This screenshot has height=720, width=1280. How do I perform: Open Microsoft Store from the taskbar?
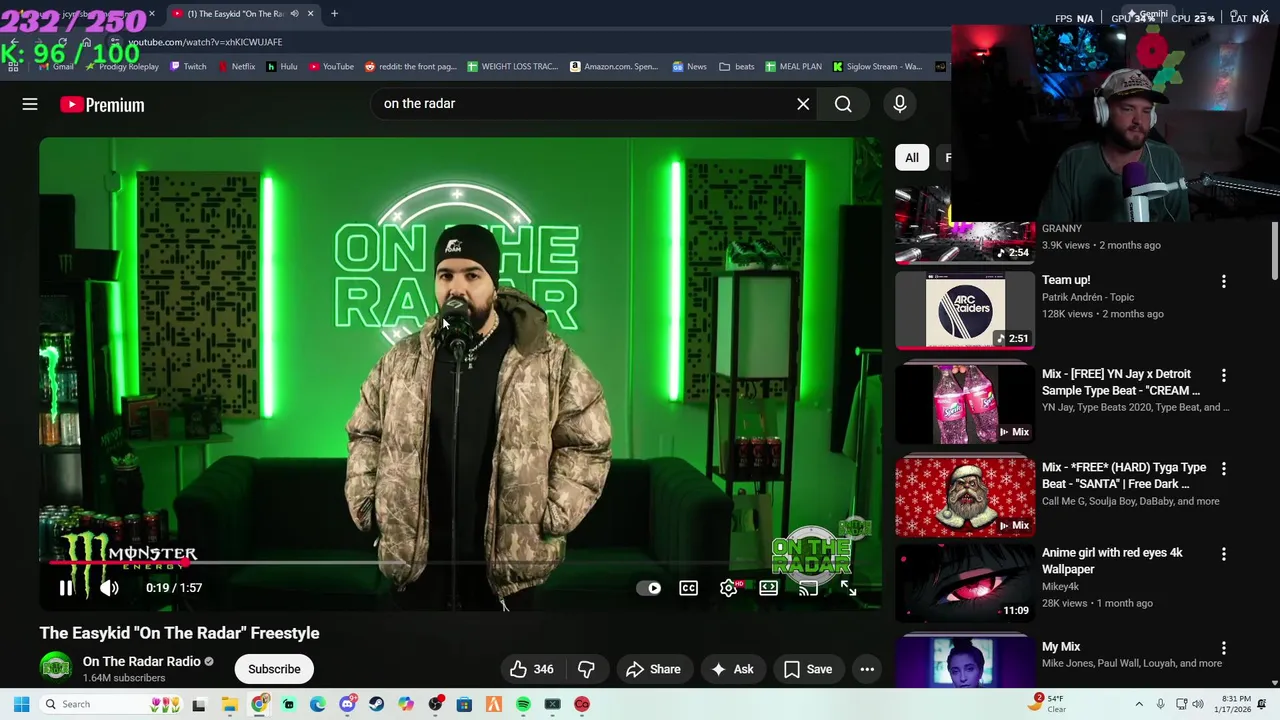click(x=464, y=704)
